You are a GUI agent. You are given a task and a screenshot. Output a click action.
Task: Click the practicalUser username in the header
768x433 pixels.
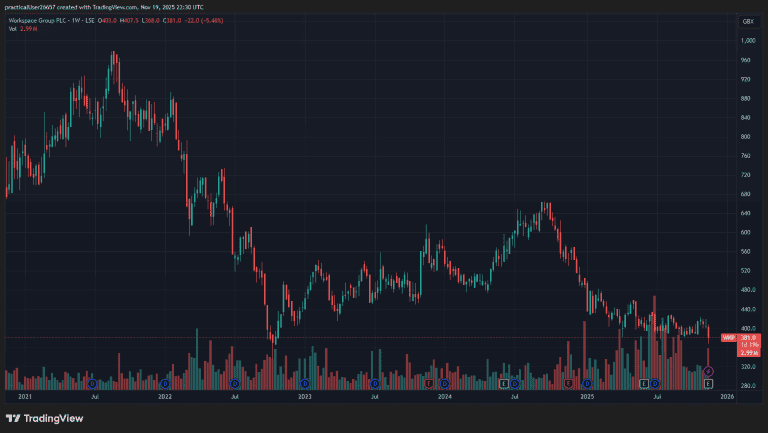tap(32, 7)
